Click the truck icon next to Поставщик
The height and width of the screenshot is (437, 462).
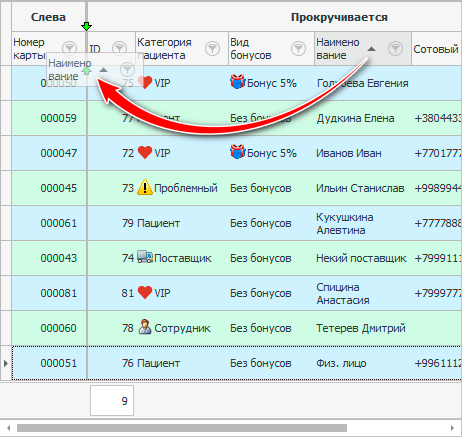145,257
